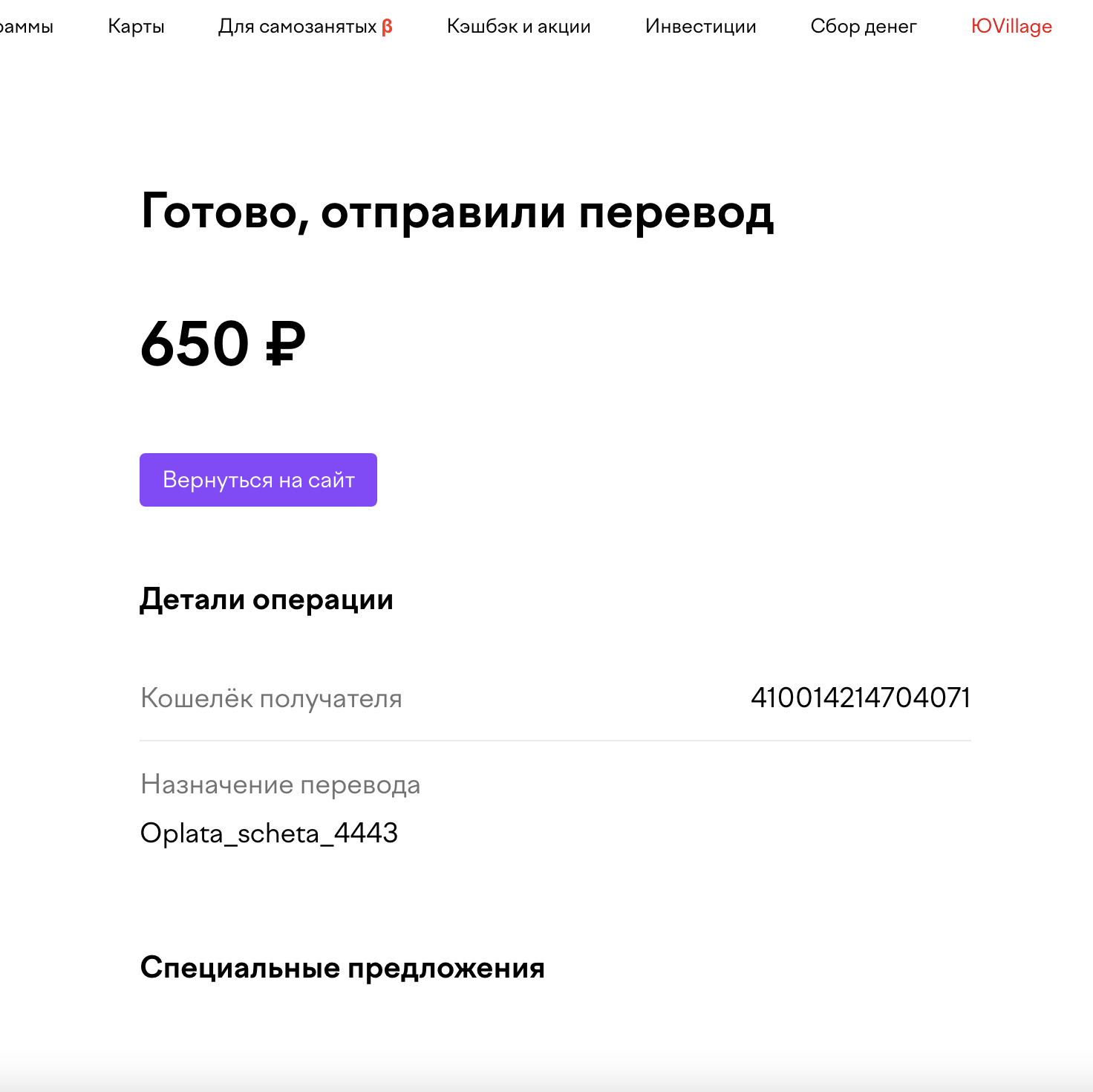
Task: Click the wallet number 410014214704071
Action: [x=861, y=698]
